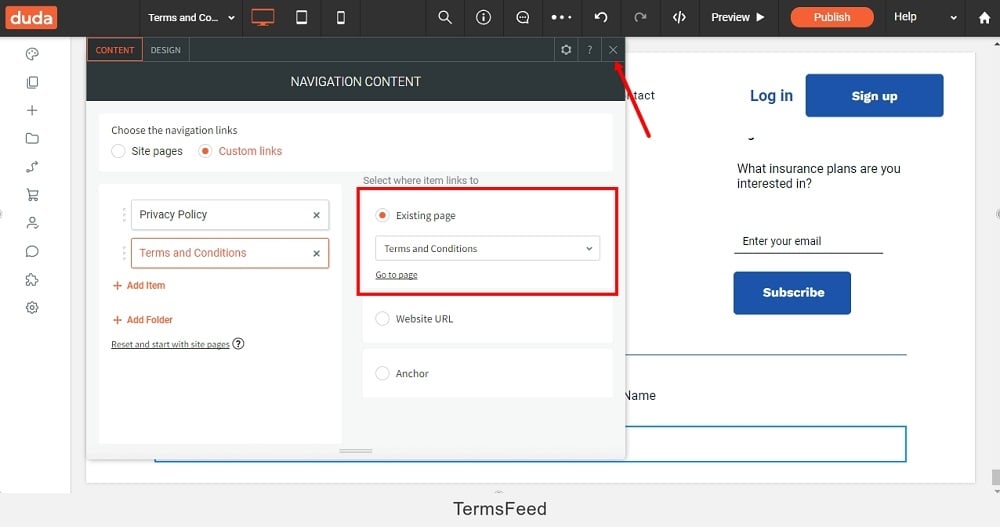Go to the home dashboard icon
Image resolution: width=1000 pixels, height=527 pixels.
click(x=985, y=18)
